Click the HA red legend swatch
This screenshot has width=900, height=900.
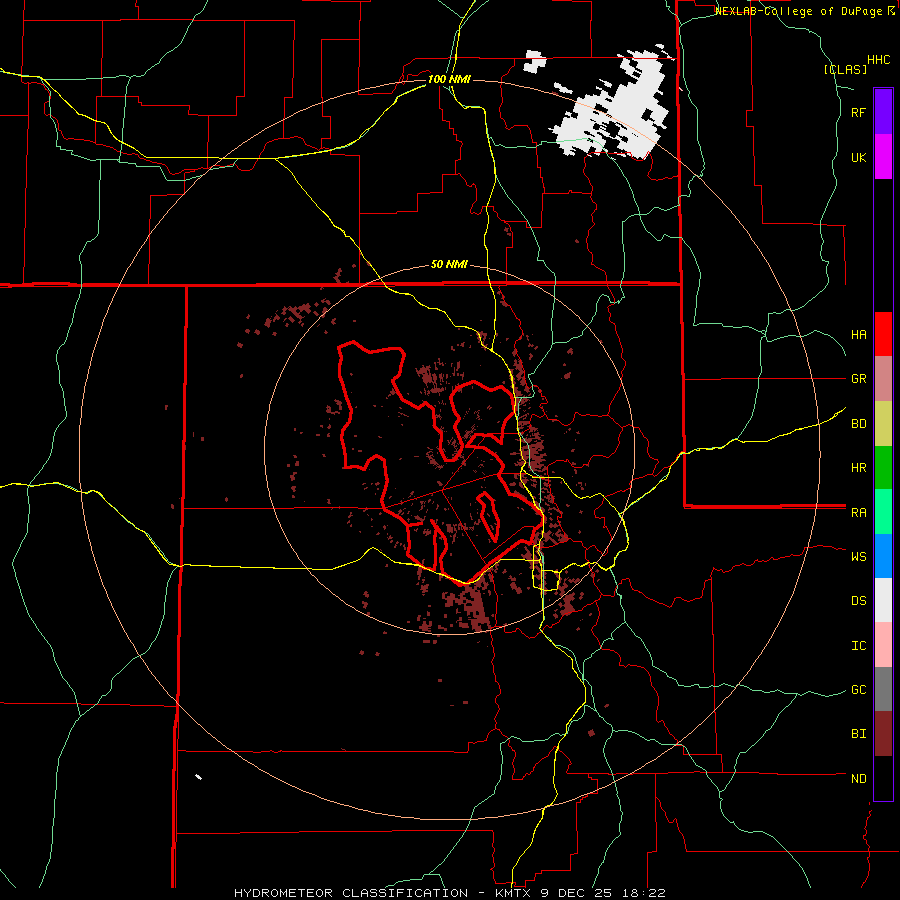point(883,334)
